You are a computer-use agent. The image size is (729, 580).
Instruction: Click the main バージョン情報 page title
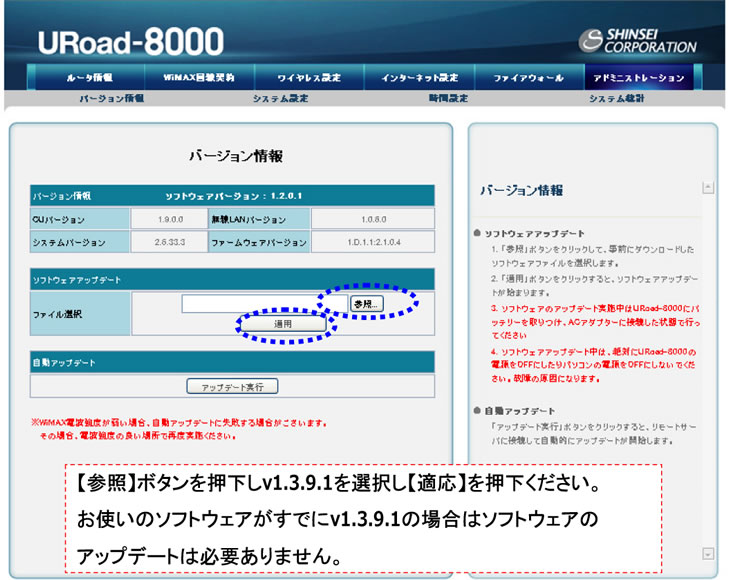click(x=236, y=156)
